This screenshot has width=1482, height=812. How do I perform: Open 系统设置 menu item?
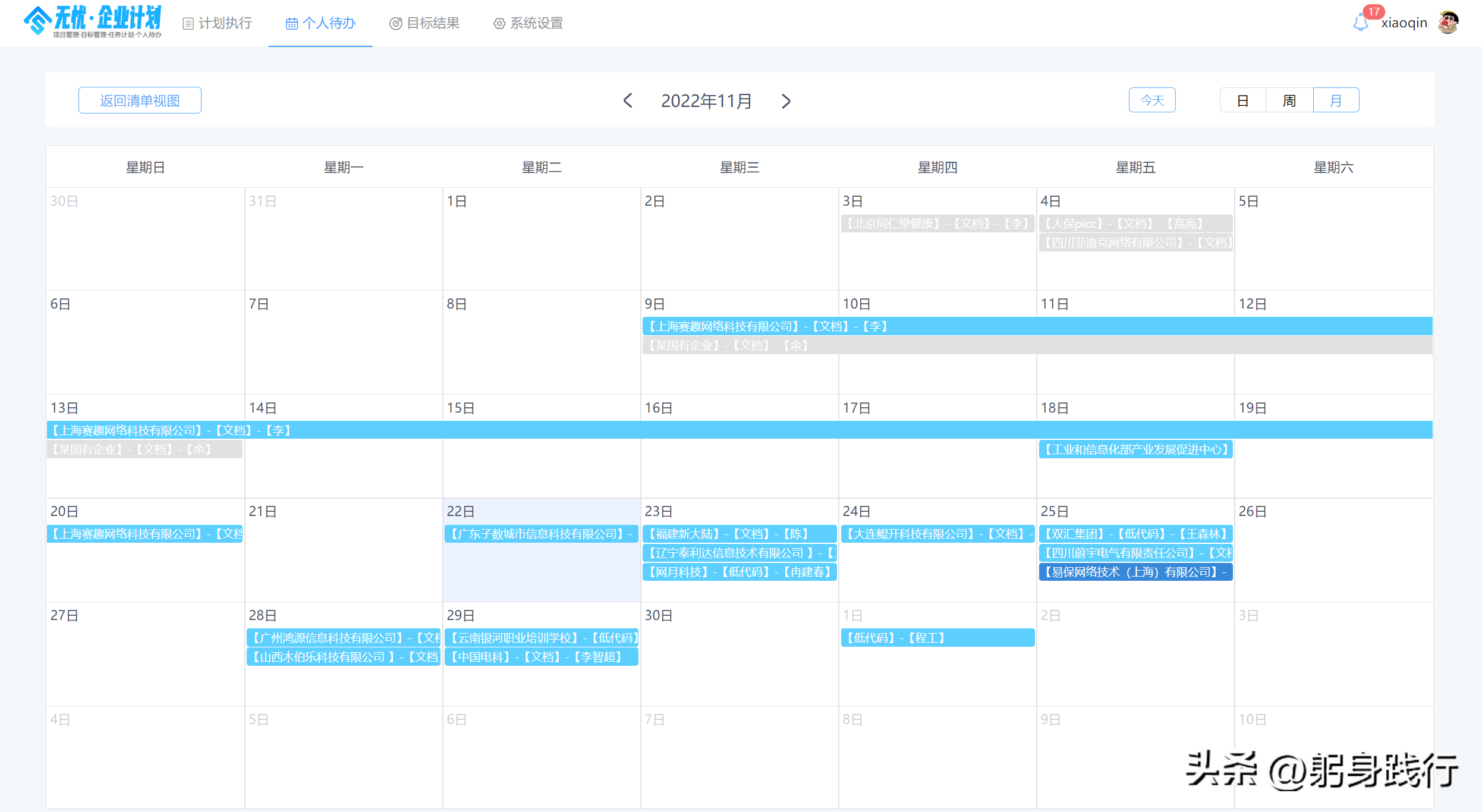(x=528, y=23)
